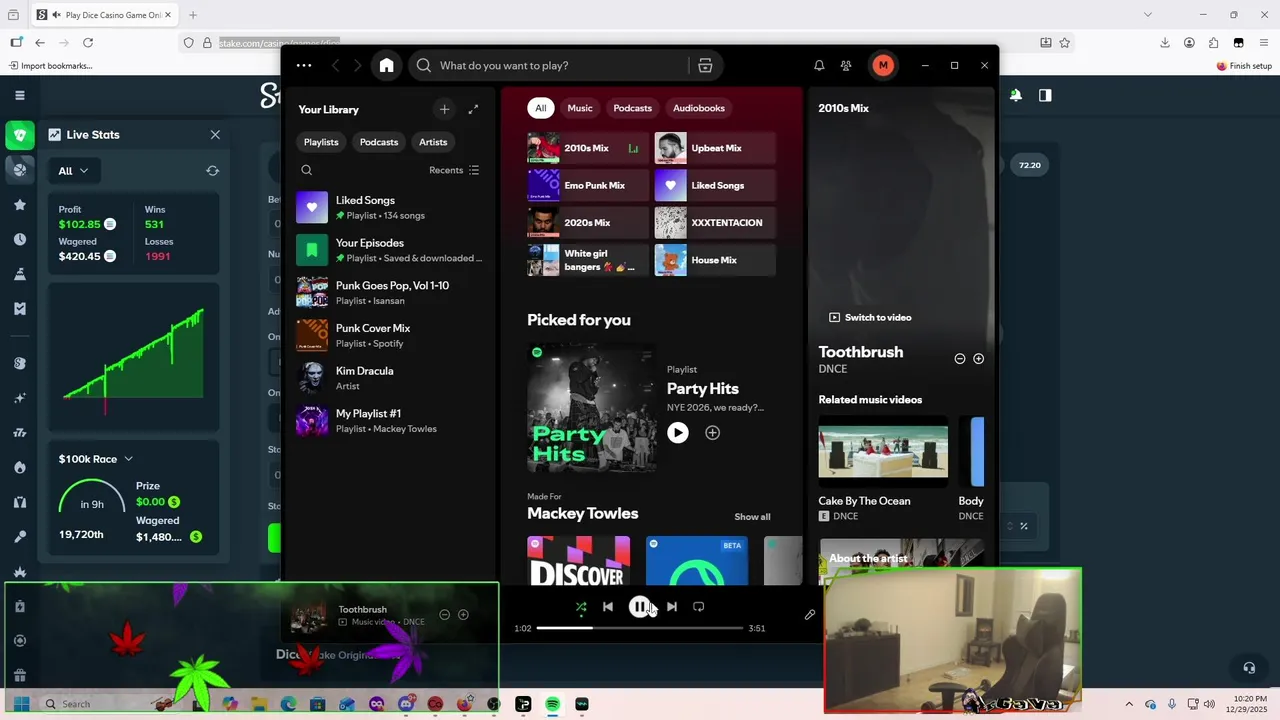
Task: Open the Spotify friend activity icon
Action: tap(846, 65)
